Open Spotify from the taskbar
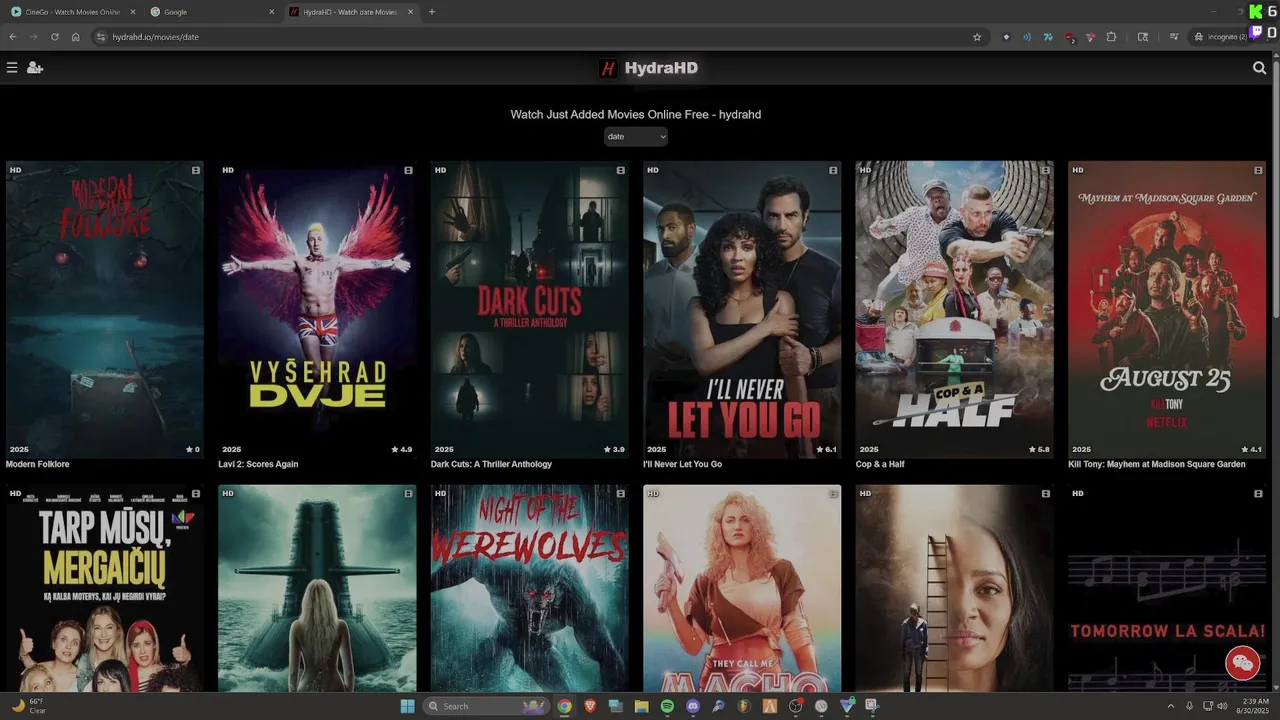Screen dimensions: 1280x720 click(x=667, y=706)
